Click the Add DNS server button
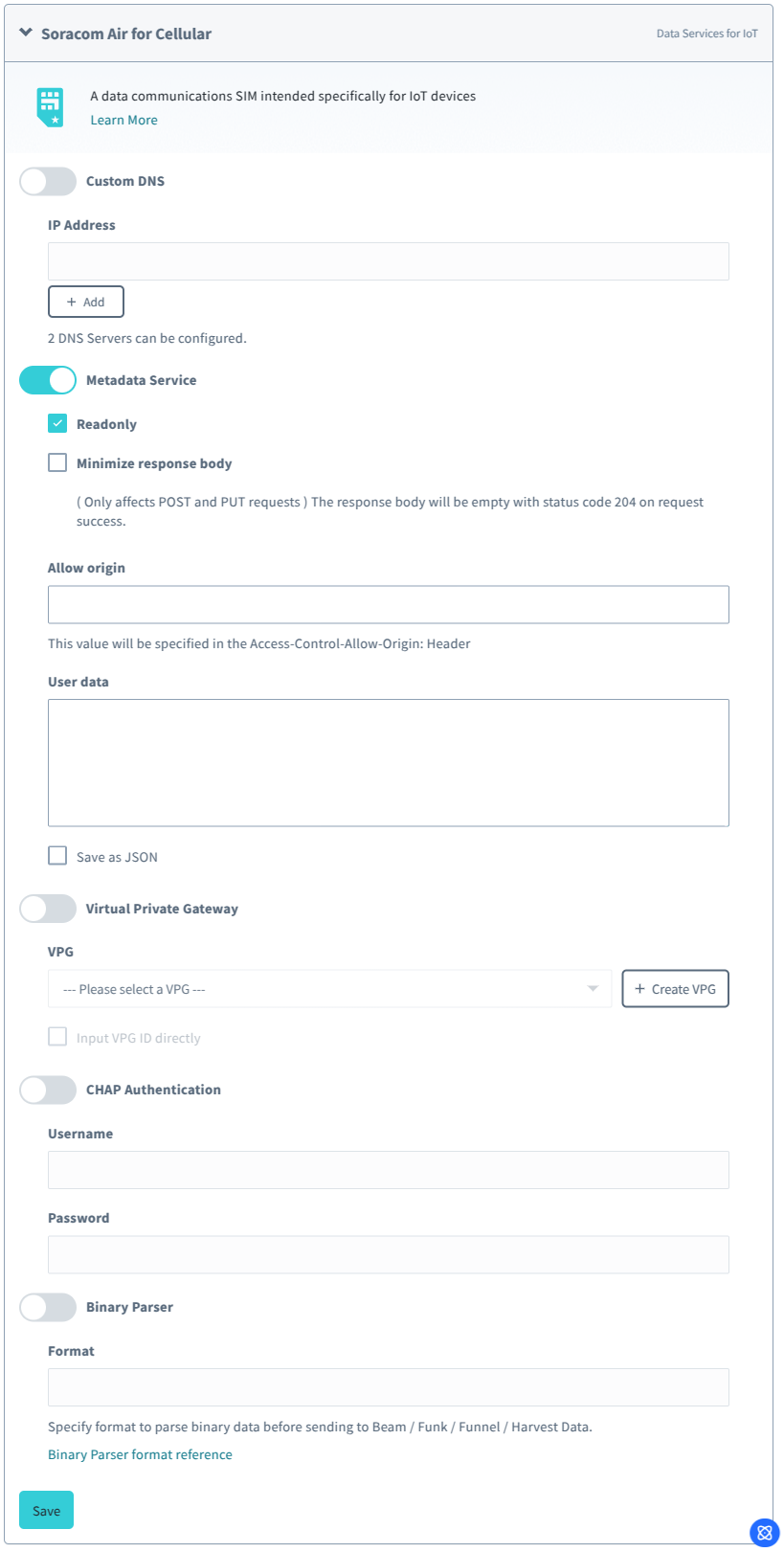The height and width of the screenshot is (1552, 784). click(x=86, y=302)
